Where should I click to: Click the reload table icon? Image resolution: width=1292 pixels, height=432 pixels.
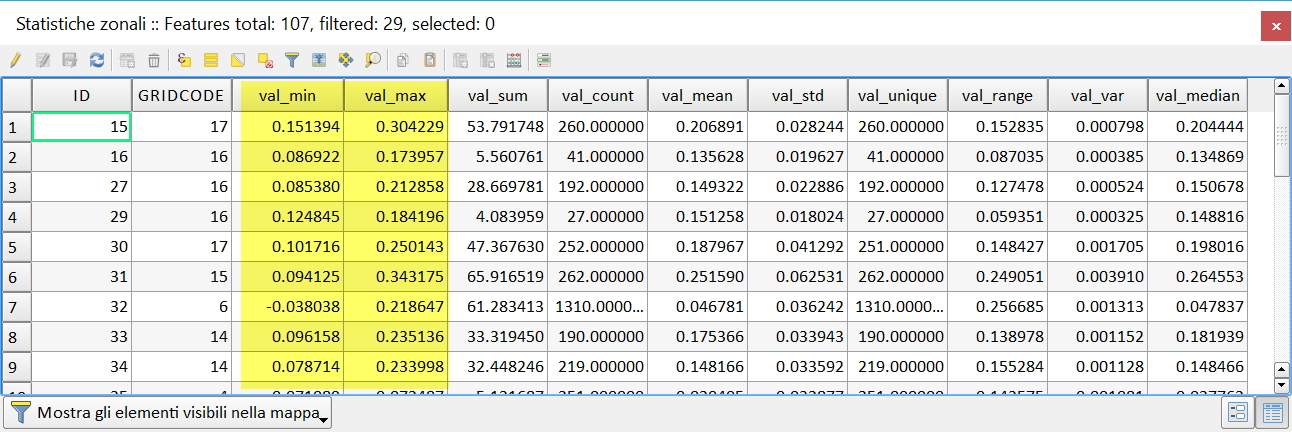[97, 60]
